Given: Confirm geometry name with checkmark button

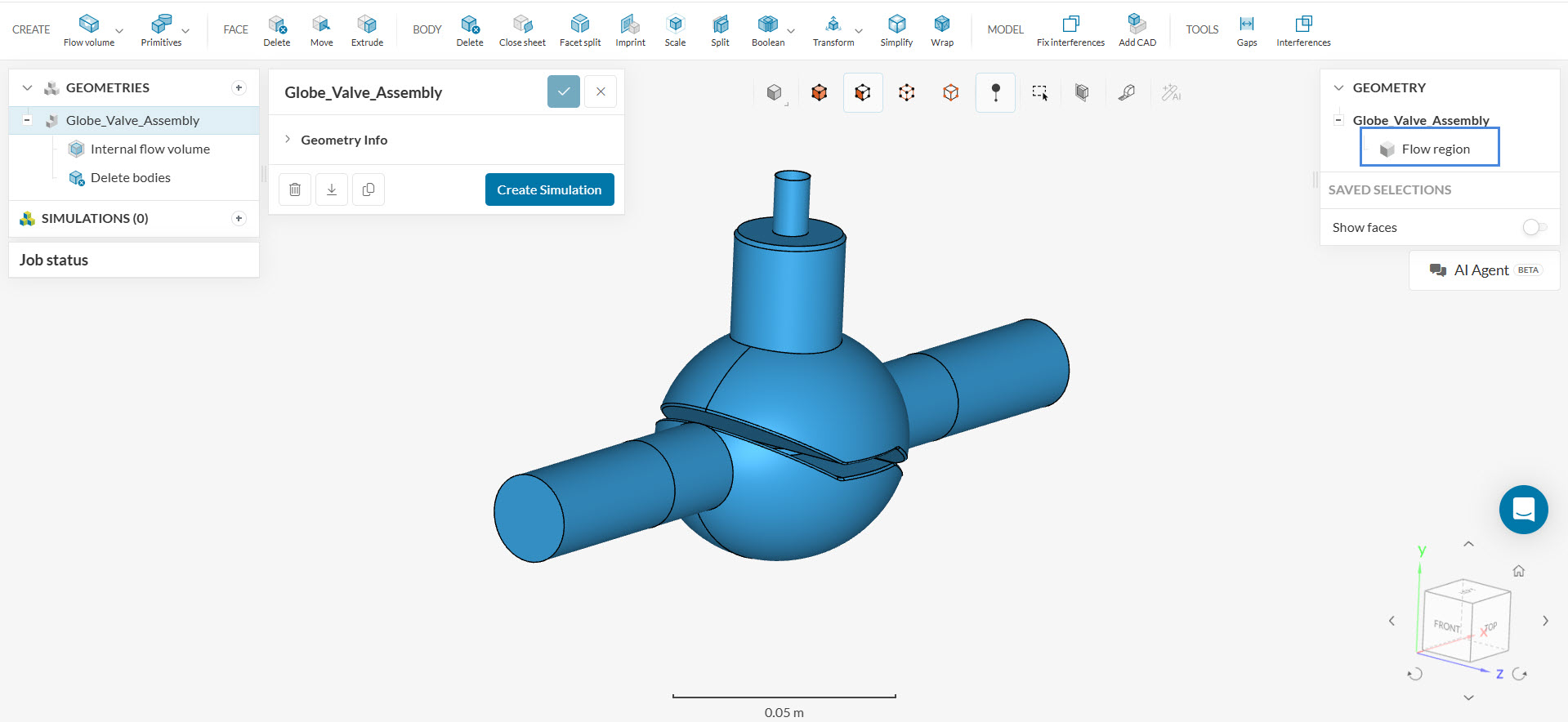Looking at the screenshot, I should tap(563, 91).
